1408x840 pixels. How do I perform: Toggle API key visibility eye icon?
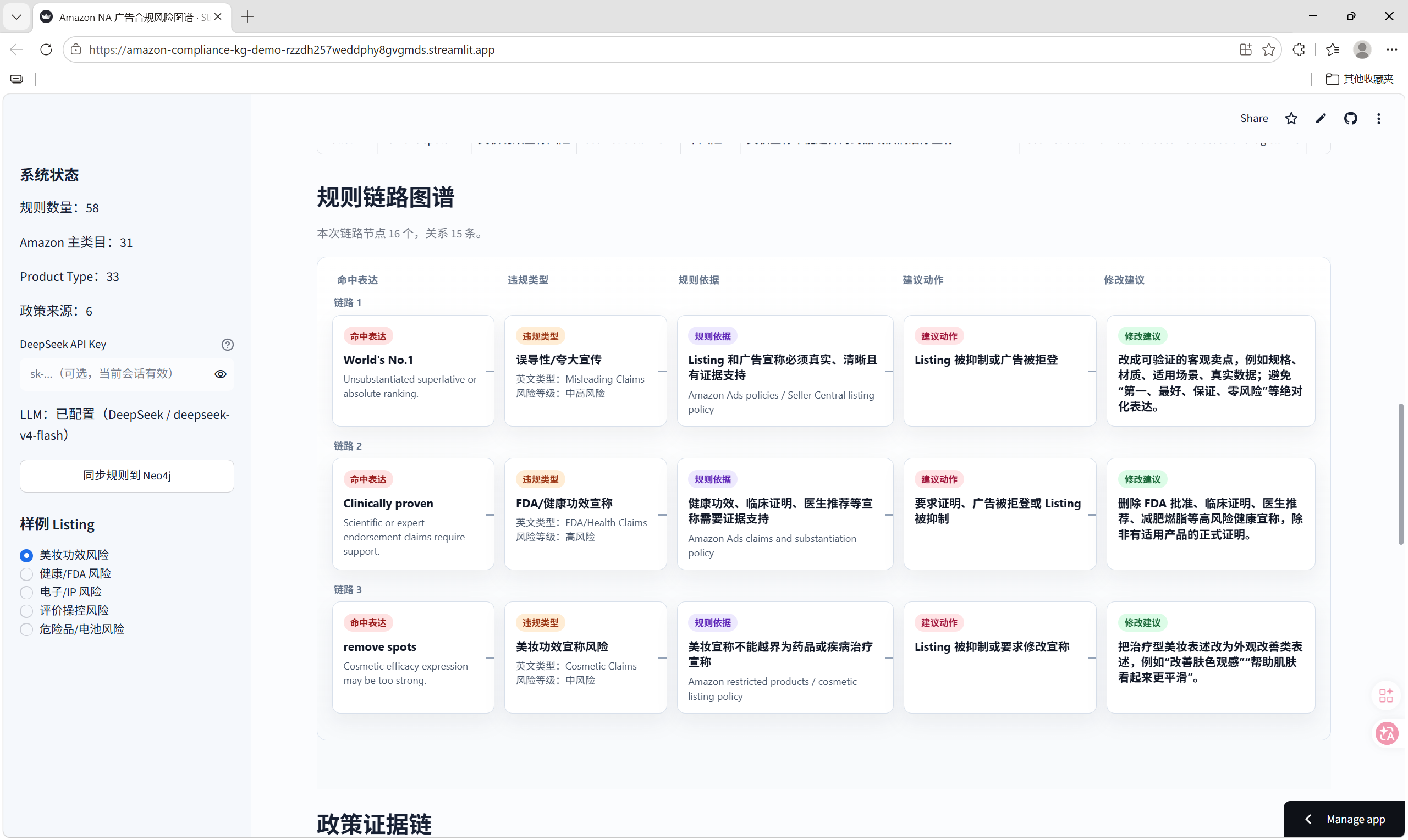click(x=221, y=374)
